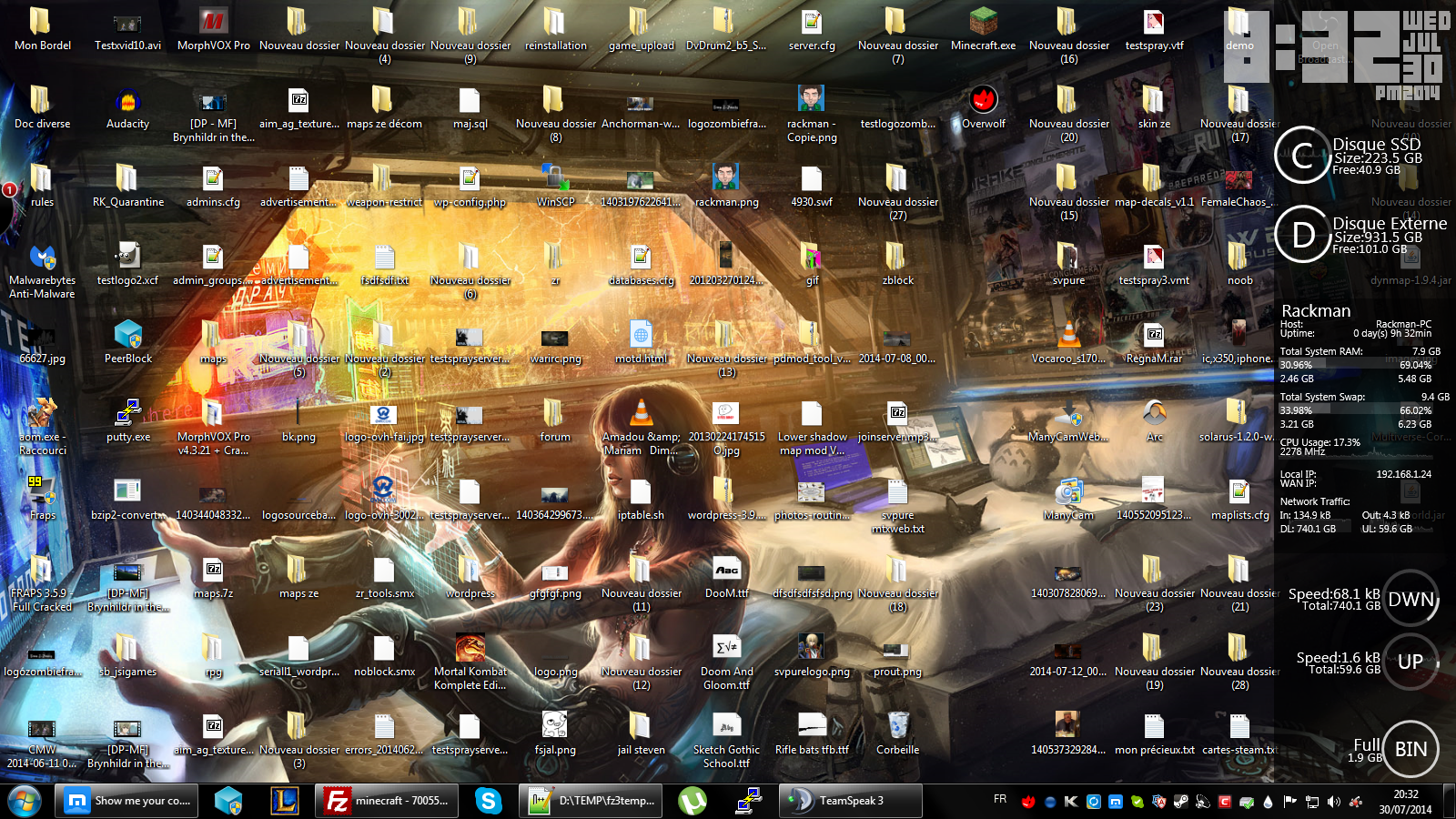Open the RegnaM.rar archive
The width and height of the screenshot is (1456, 819).
coord(1154,343)
